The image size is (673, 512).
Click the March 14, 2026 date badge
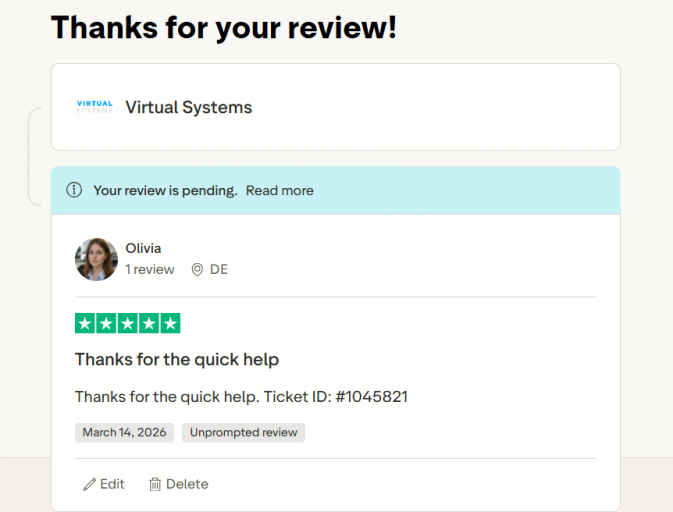coord(124,432)
